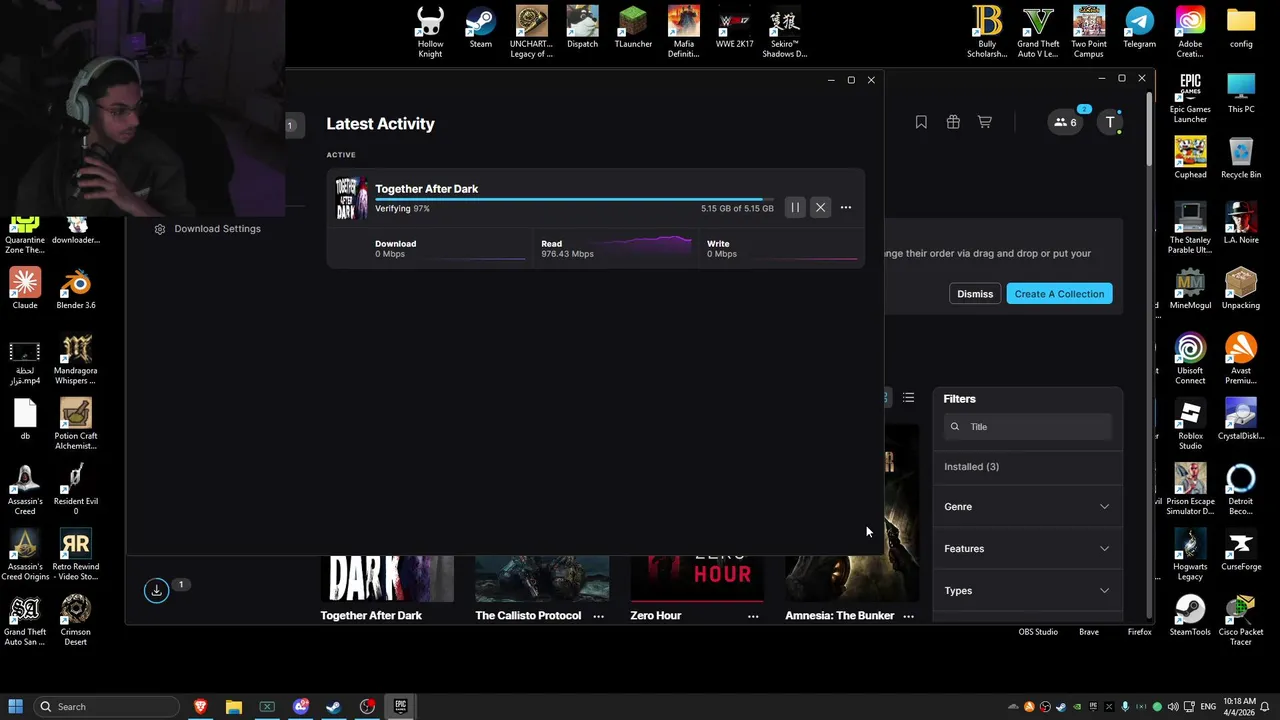Image resolution: width=1280 pixels, height=720 pixels.
Task: Open UNCHARTED Legacy desktop shortcut
Action: pyautogui.click(x=531, y=32)
